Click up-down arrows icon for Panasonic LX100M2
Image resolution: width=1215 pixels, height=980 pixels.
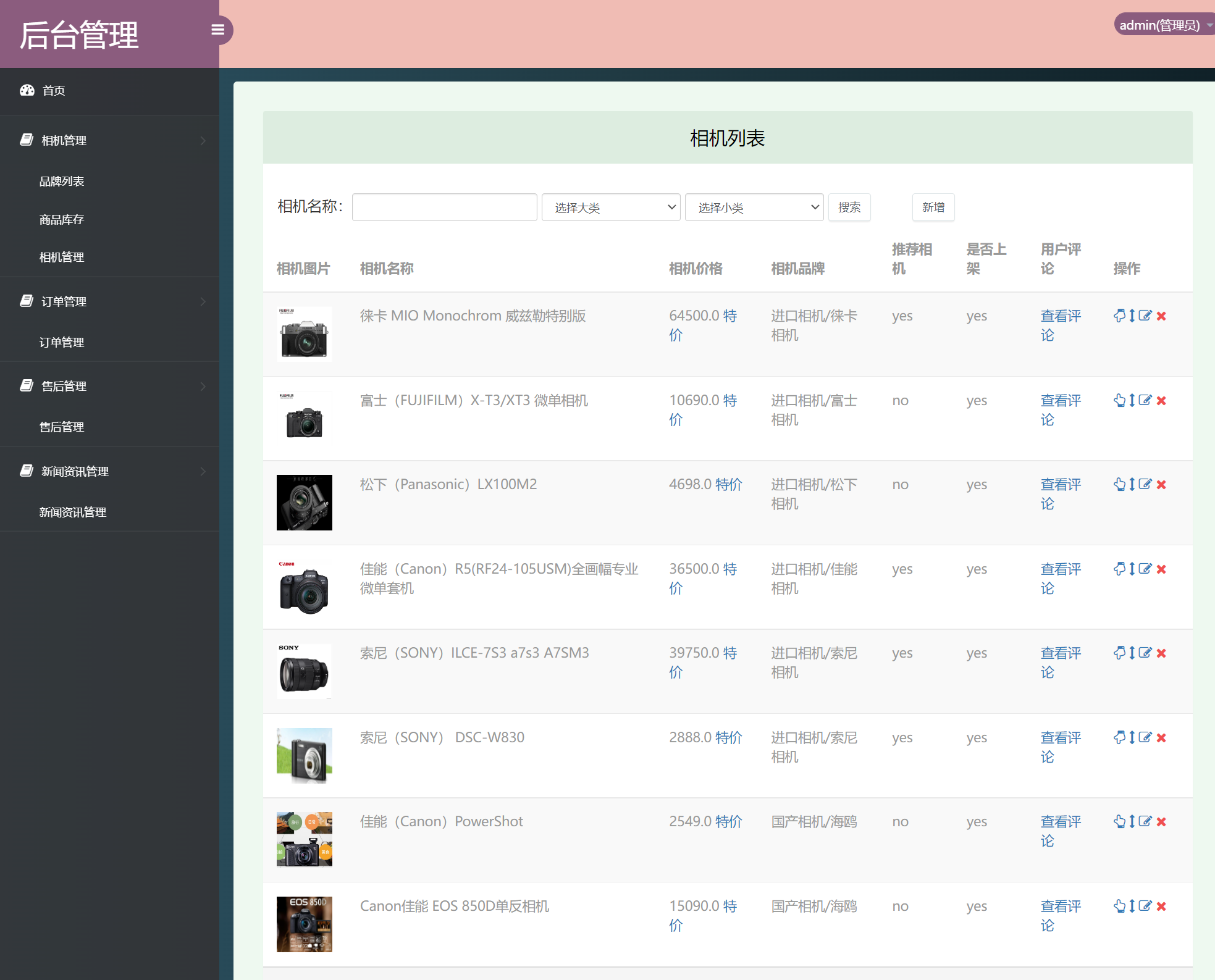[x=1132, y=484]
